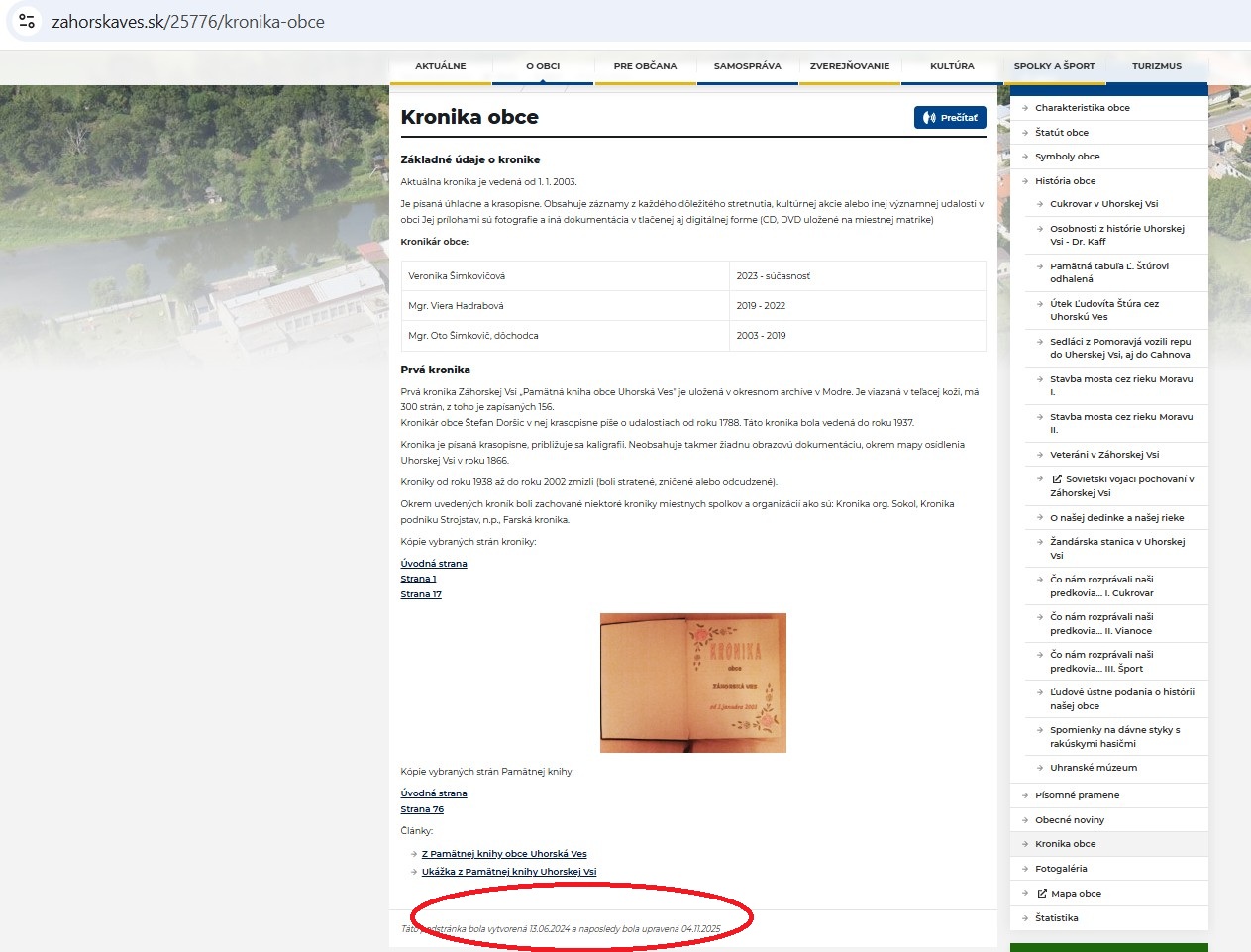Viewport: 1251px width, 952px height.
Task: Open Uhranské múzeum in sidebar
Action: (x=1094, y=768)
